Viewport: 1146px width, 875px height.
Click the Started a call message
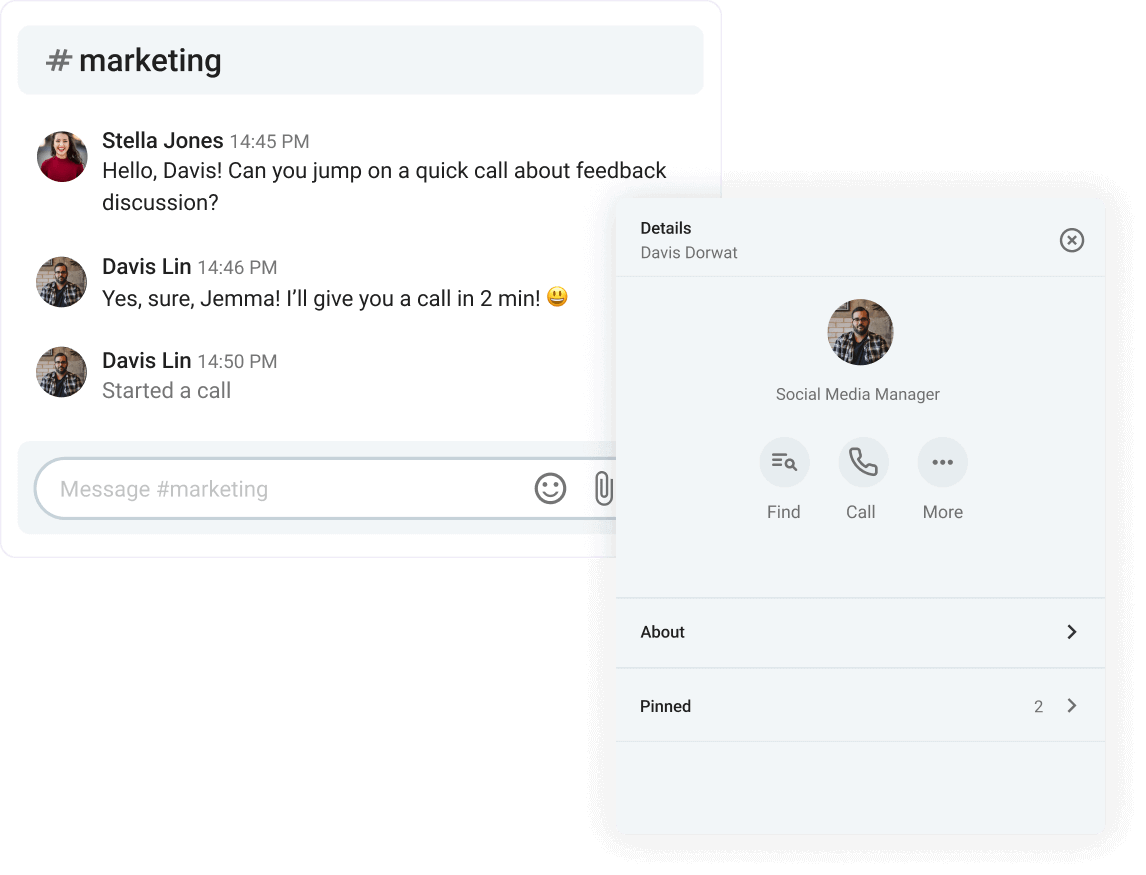point(166,391)
